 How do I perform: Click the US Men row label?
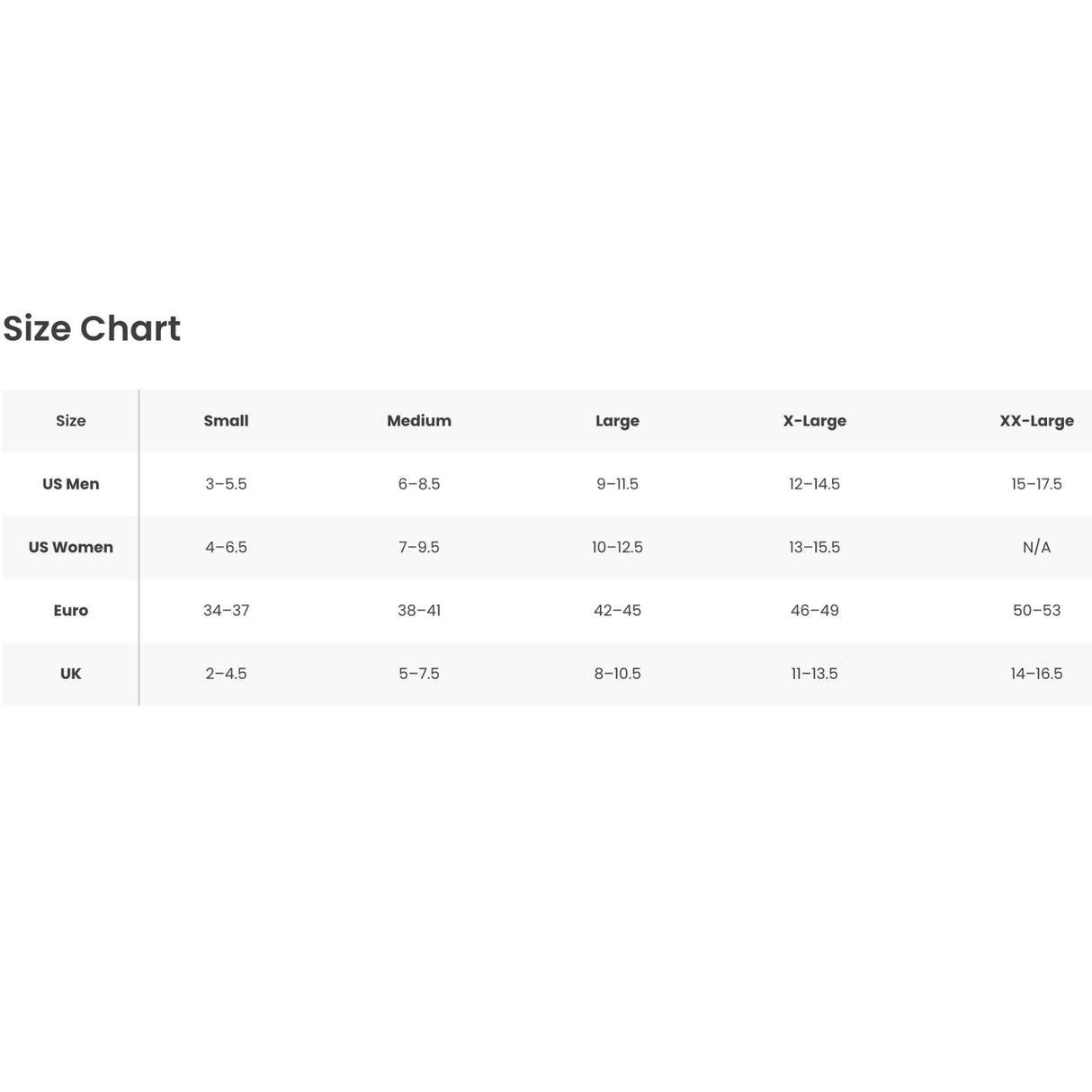(71, 484)
